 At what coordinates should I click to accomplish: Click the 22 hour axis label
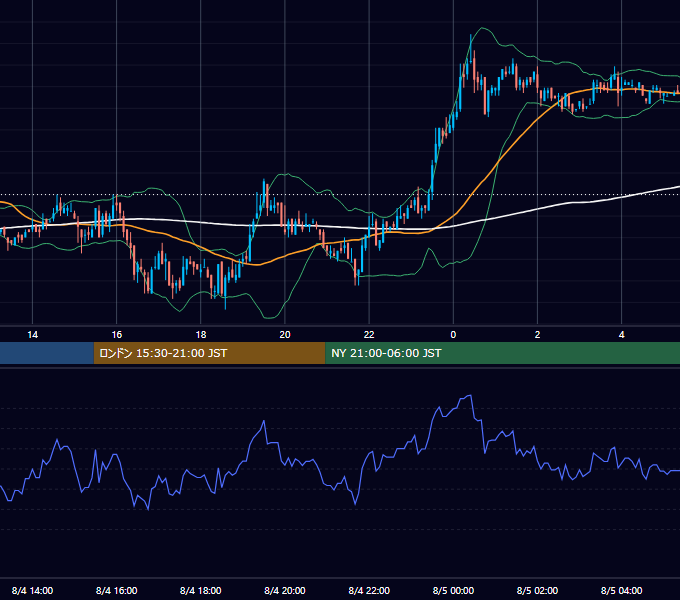pos(369,335)
